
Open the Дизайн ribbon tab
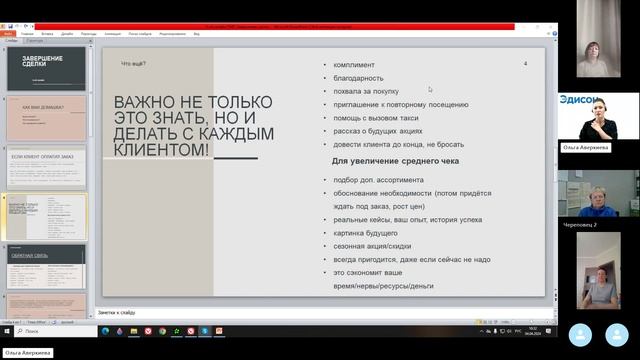click(x=67, y=34)
